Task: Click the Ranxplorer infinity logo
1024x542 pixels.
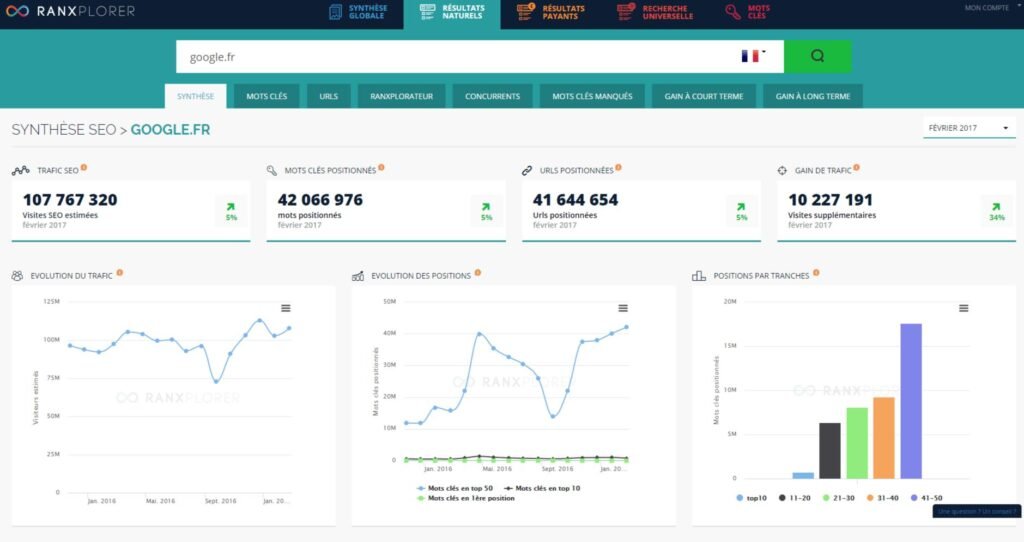Action: [18, 11]
